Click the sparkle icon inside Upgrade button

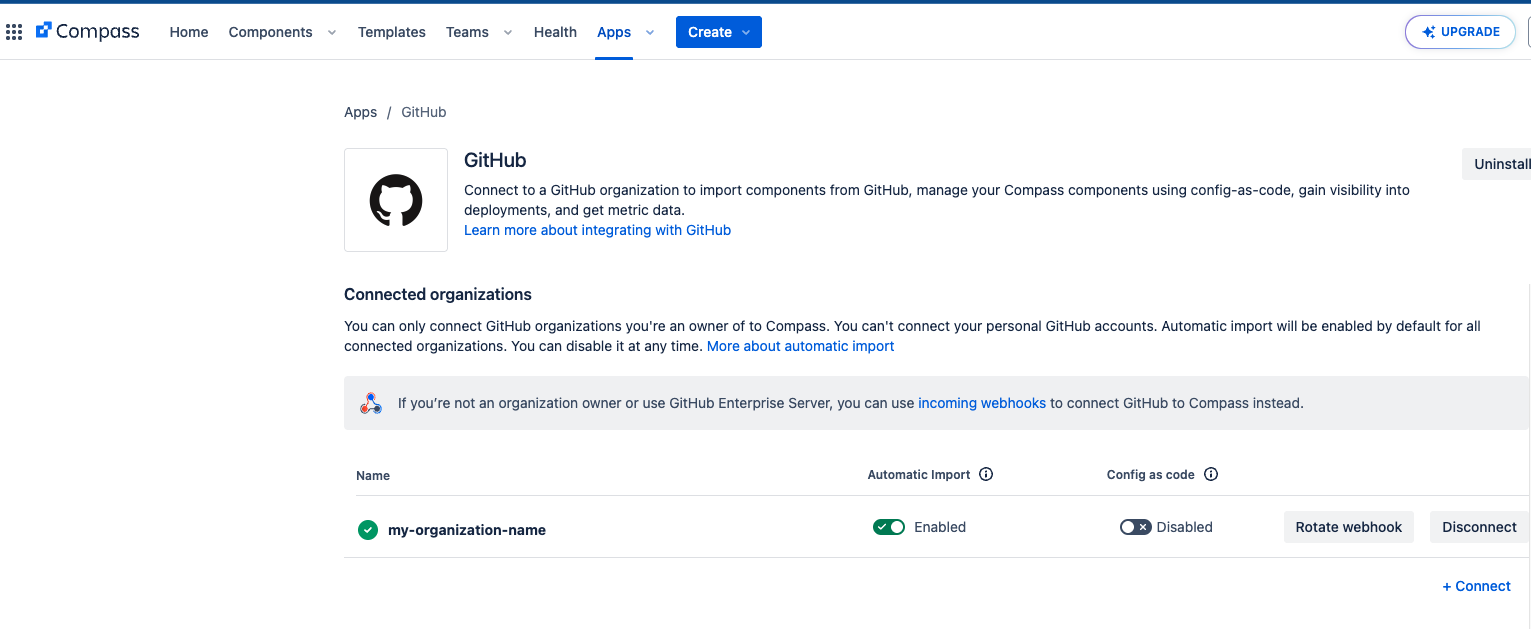click(x=1427, y=31)
